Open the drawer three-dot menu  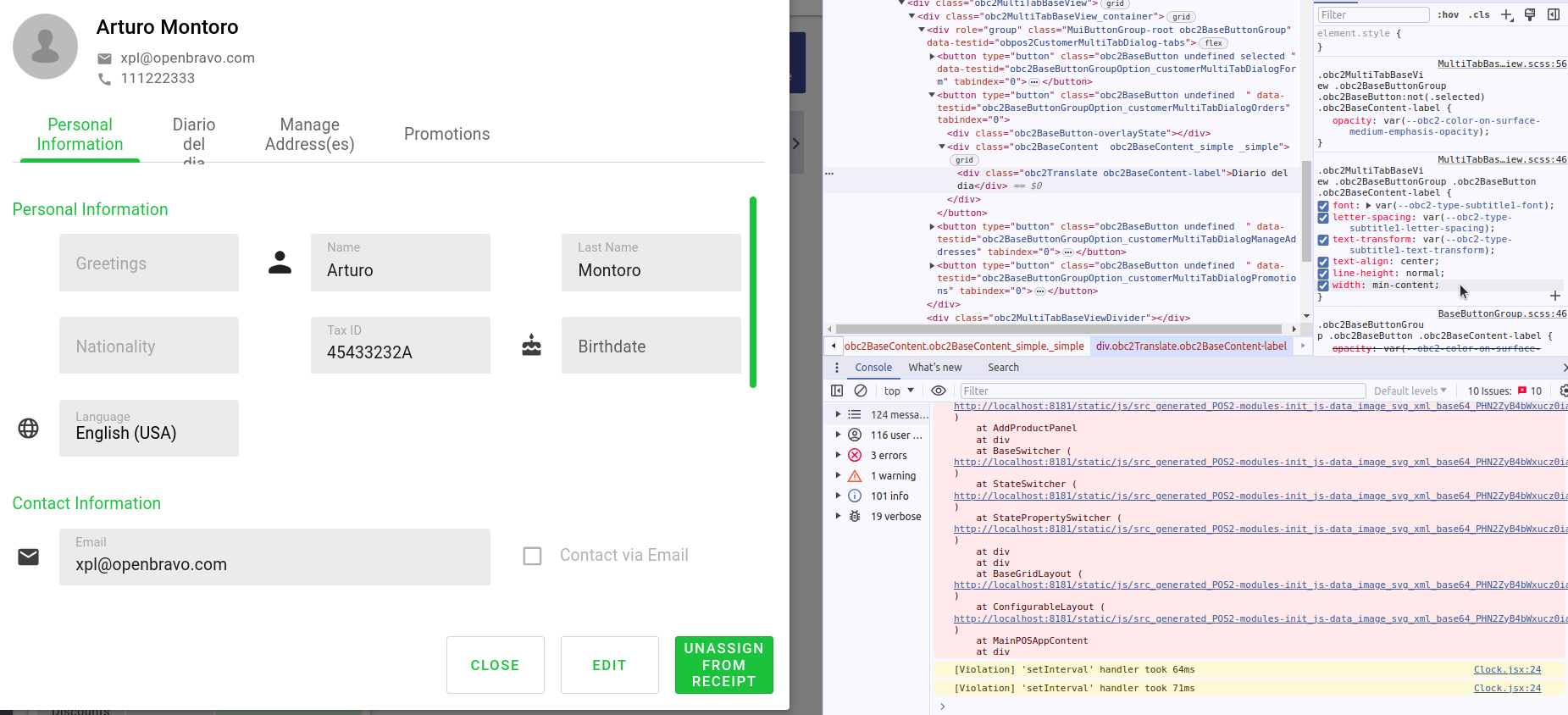837,368
